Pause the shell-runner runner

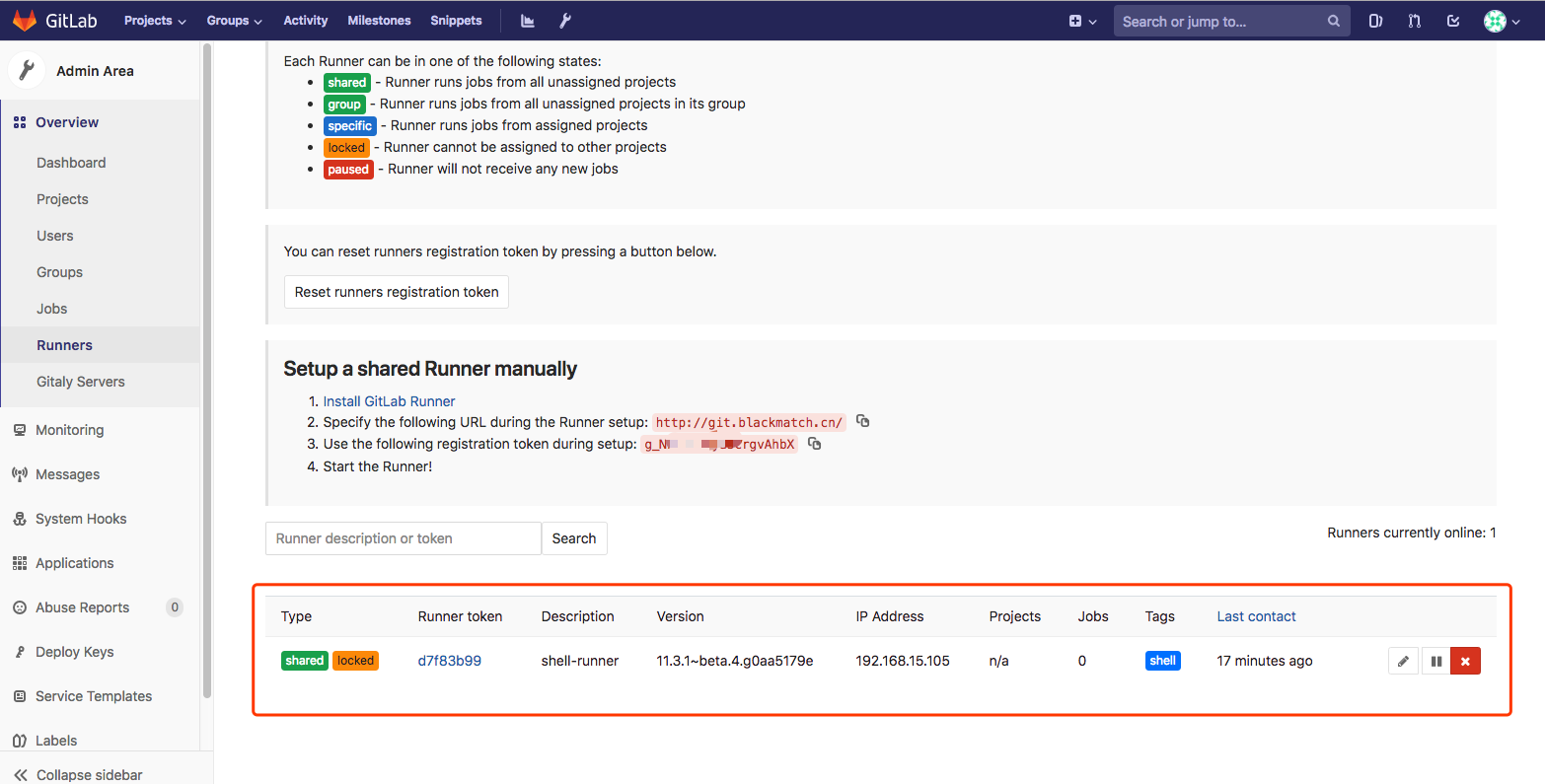[1435, 661]
